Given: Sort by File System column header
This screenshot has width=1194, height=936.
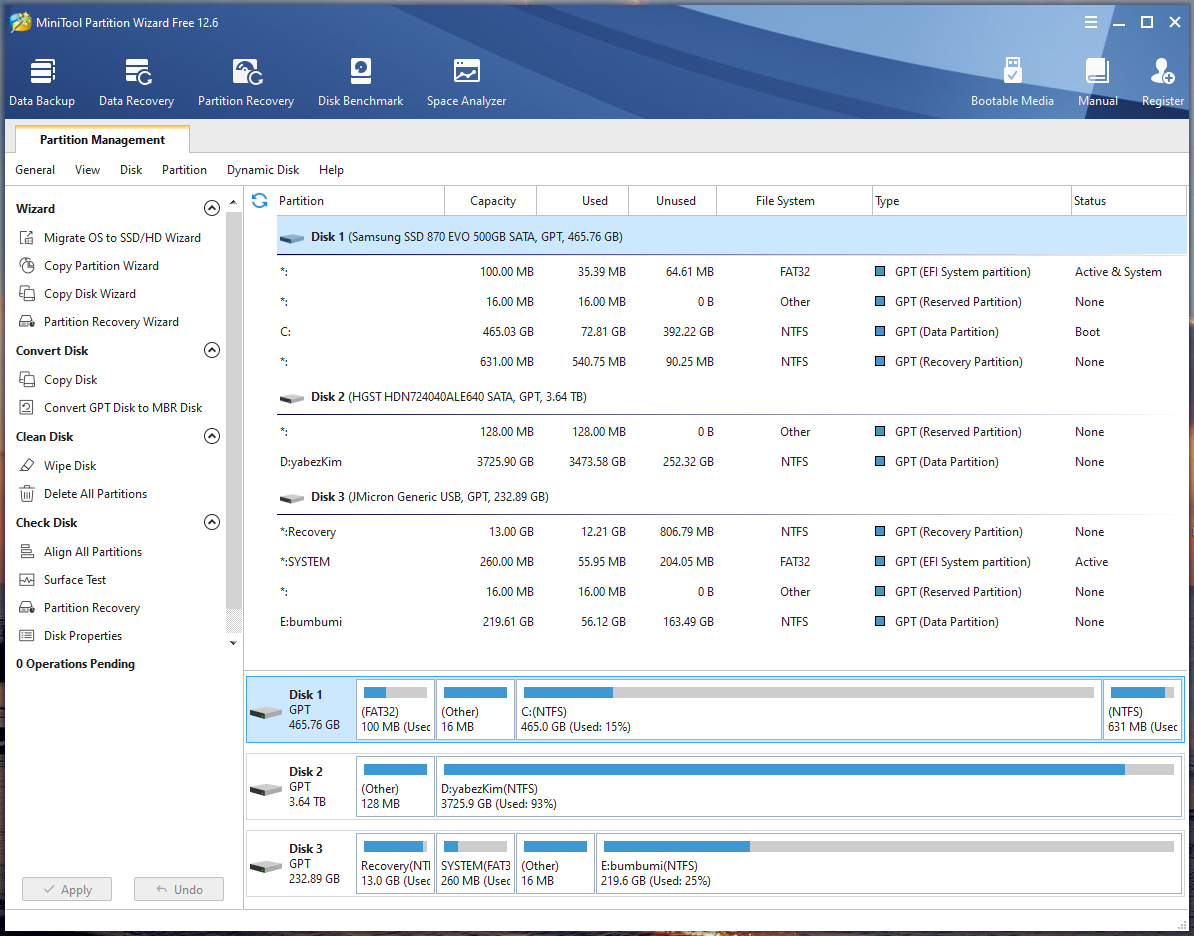Looking at the screenshot, I should [x=794, y=201].
